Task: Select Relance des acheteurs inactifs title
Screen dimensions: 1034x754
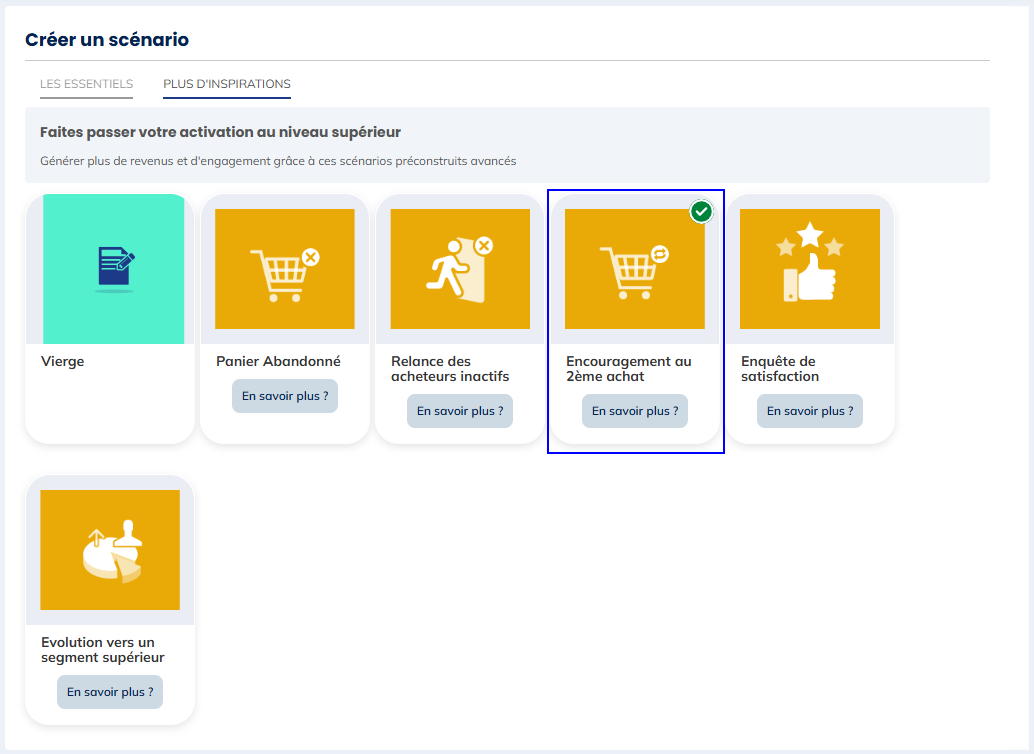Action: pyautogui.click(x=449, y=369)
